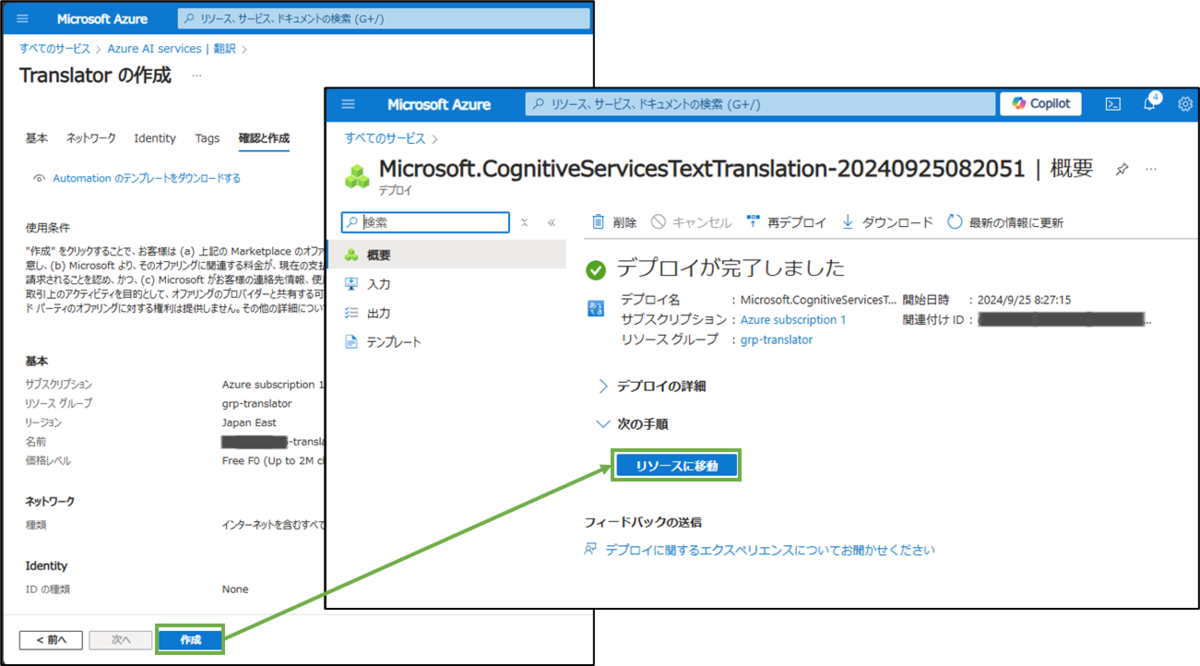Click 作成 button
Screen dimensions: 1200x666
point(190,640)
